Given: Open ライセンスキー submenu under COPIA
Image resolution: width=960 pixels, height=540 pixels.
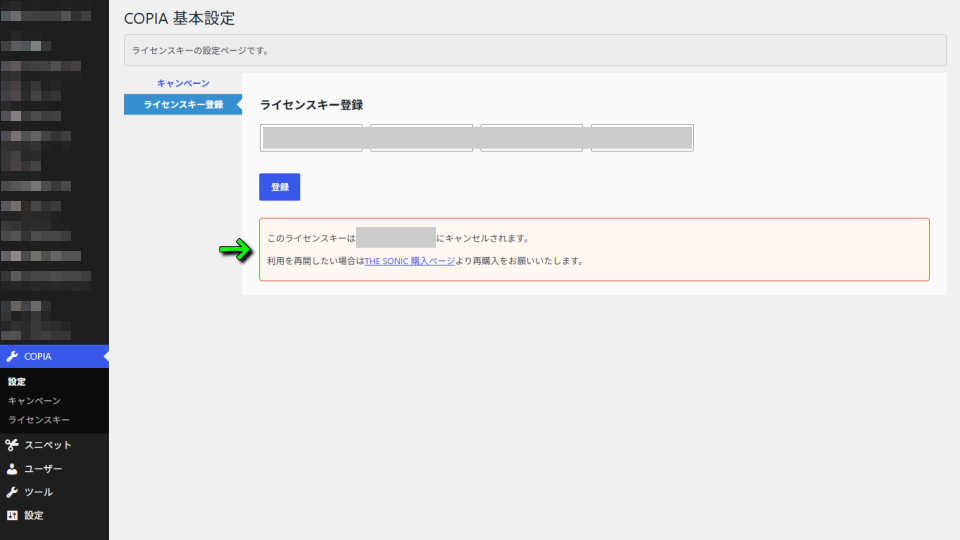Looking at the screenshot, I should coord(39,420).
